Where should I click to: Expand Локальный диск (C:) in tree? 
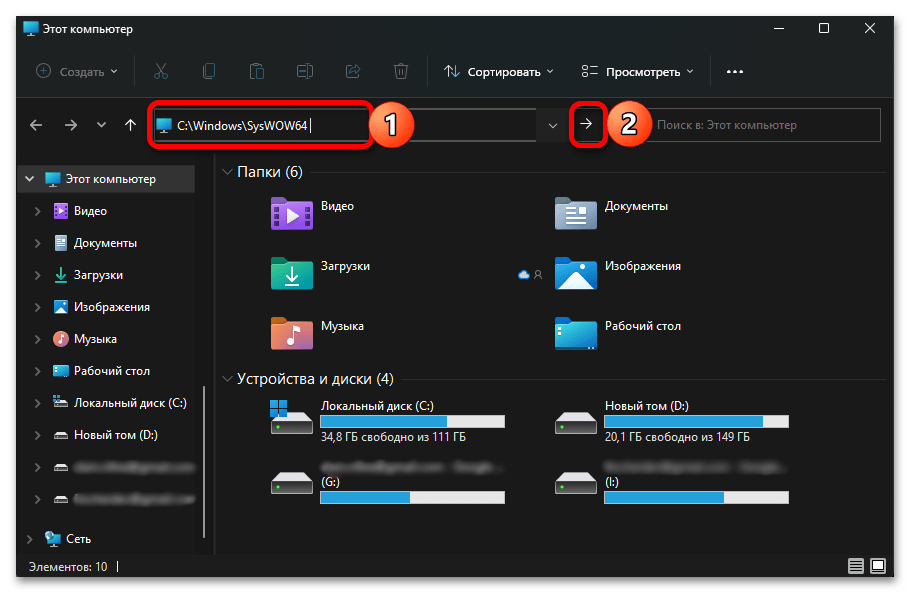pyautogui.click(x=38, y=403)
